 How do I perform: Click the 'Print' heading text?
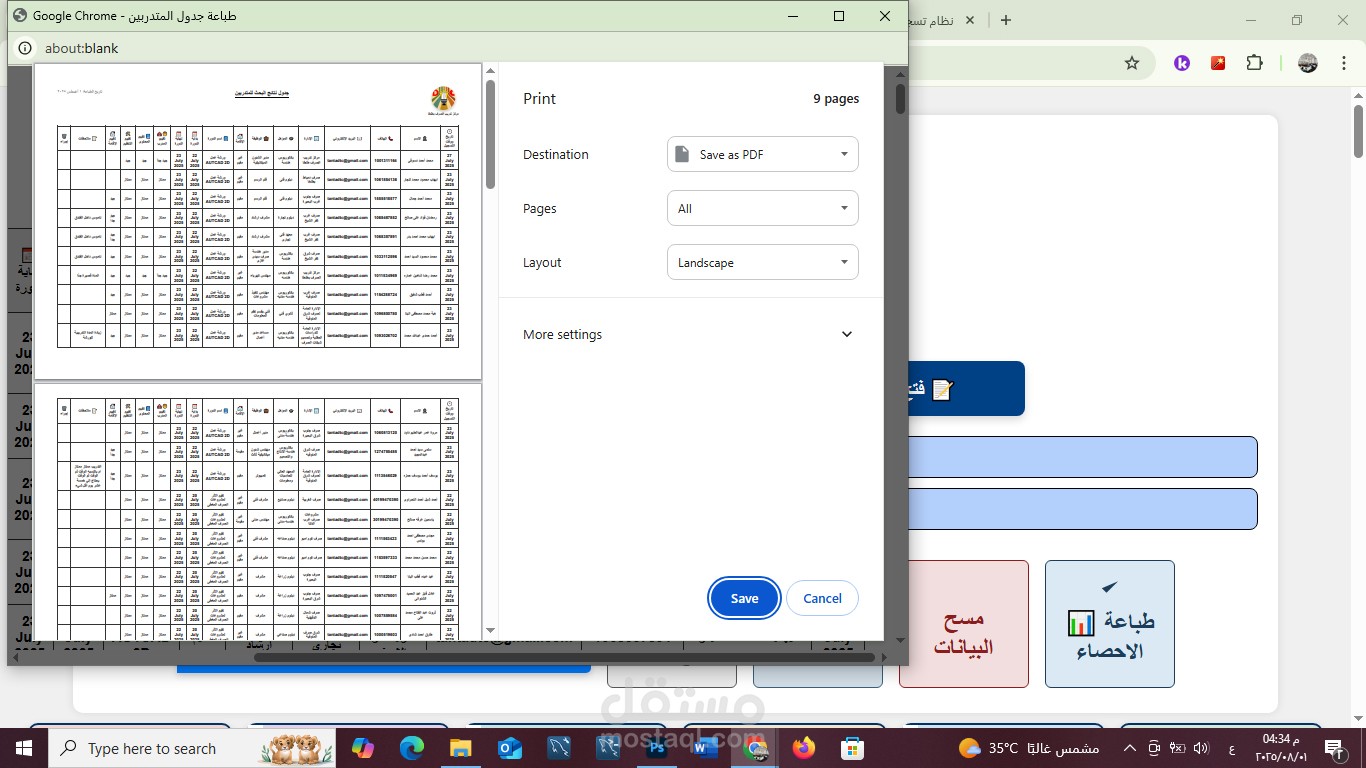(x=539, y=98)
